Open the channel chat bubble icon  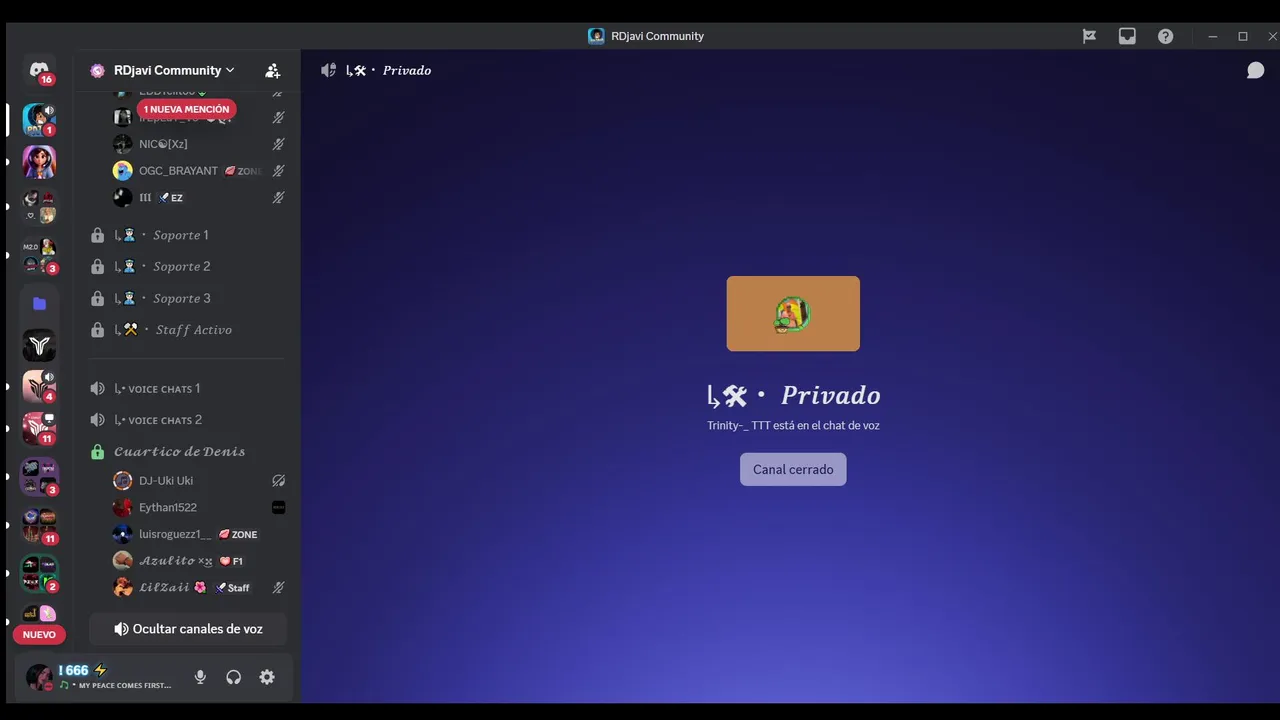pos(1255,70)
